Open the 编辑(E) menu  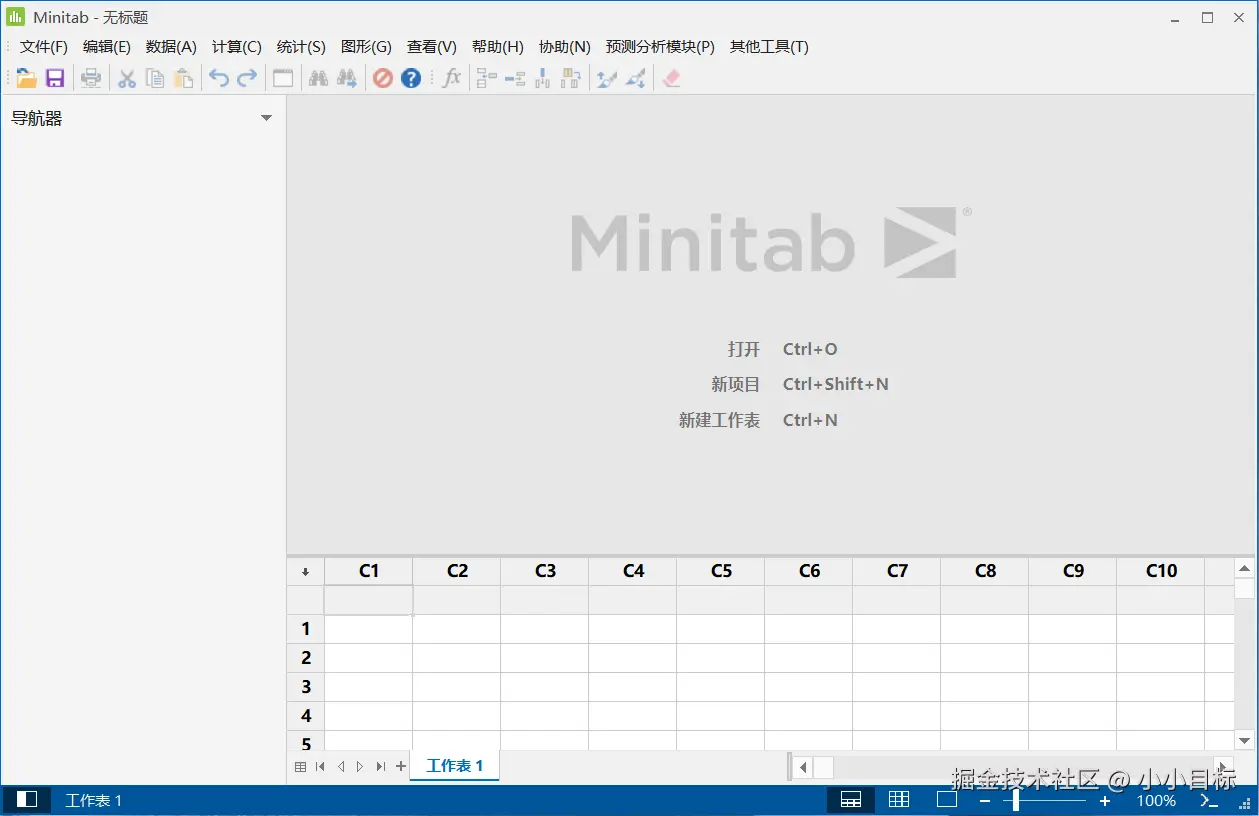pyautogui.click(x=107, y=47)
